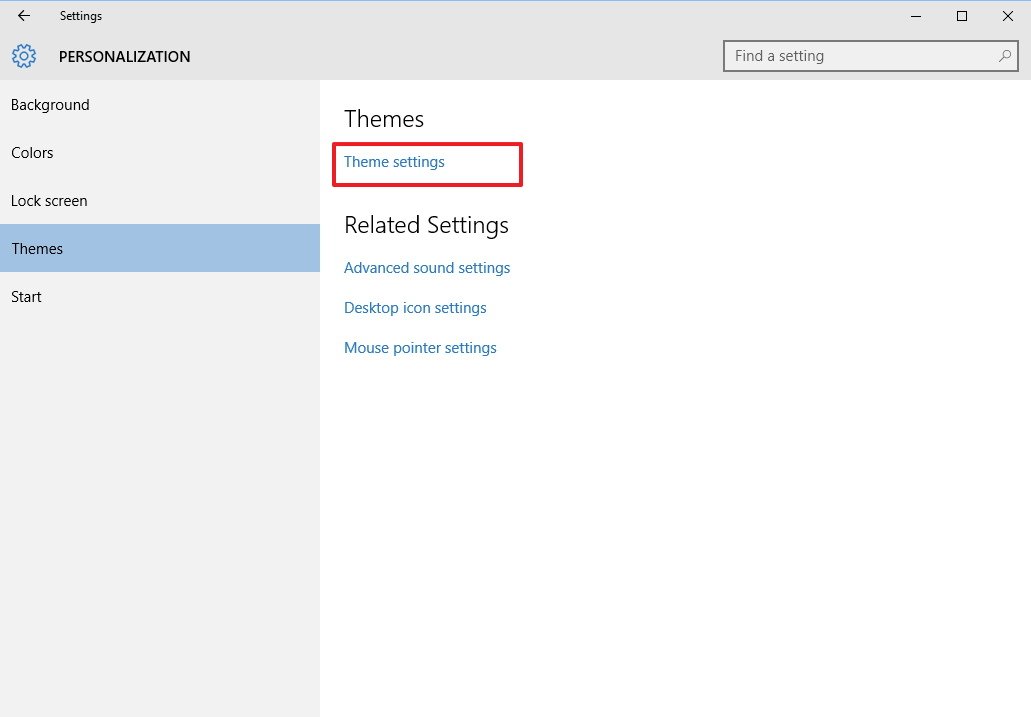This screenshot has width=1031, height=717.
Task: Open the Theme settings link
Action: (394, 162)
